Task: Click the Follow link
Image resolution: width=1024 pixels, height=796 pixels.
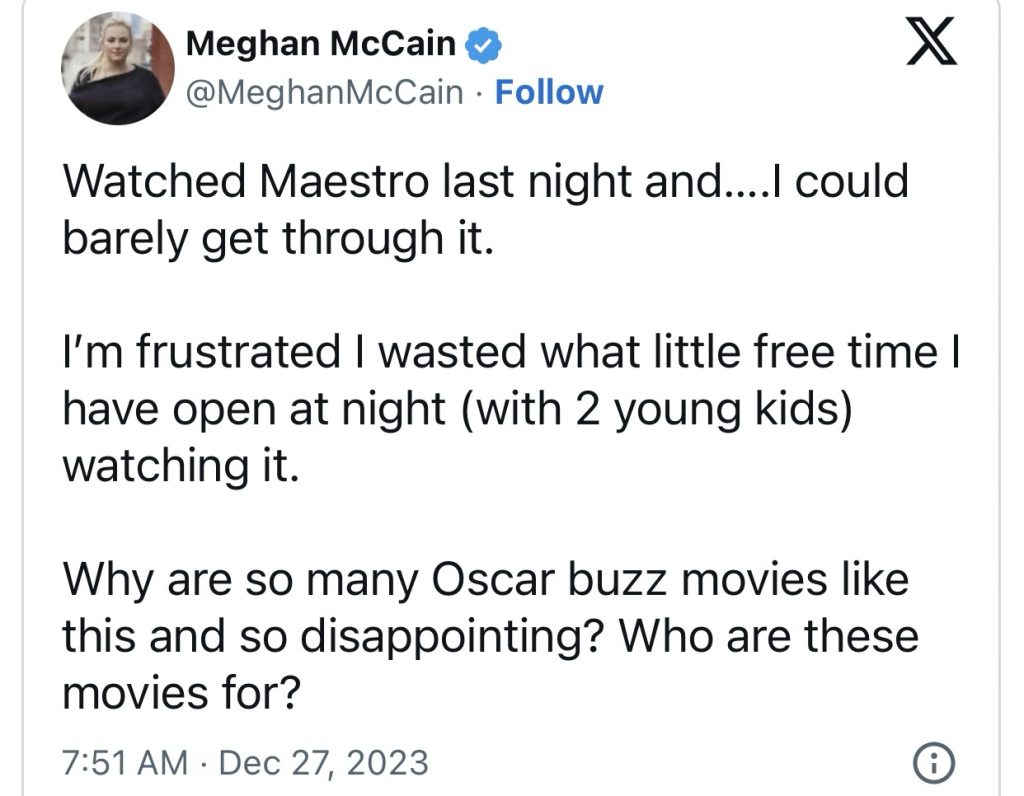Action: pyautogui.click(x=549, y=92)
